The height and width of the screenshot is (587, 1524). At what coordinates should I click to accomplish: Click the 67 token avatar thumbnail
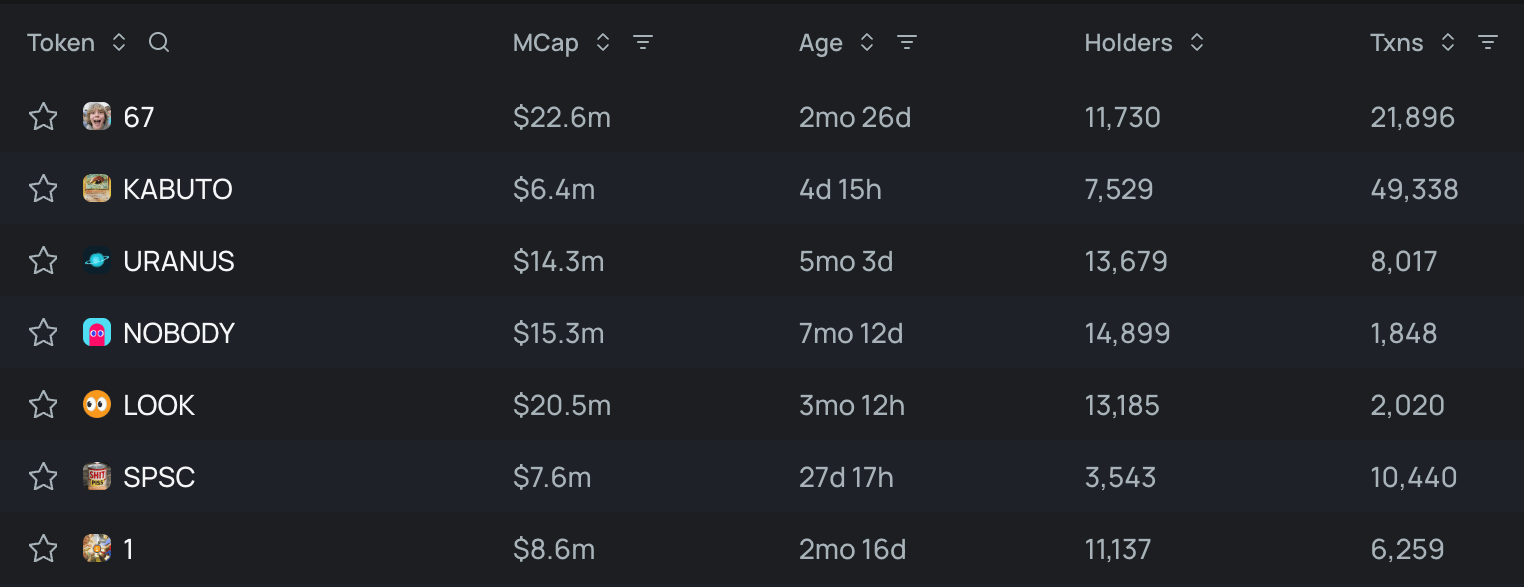click(97, 117)
